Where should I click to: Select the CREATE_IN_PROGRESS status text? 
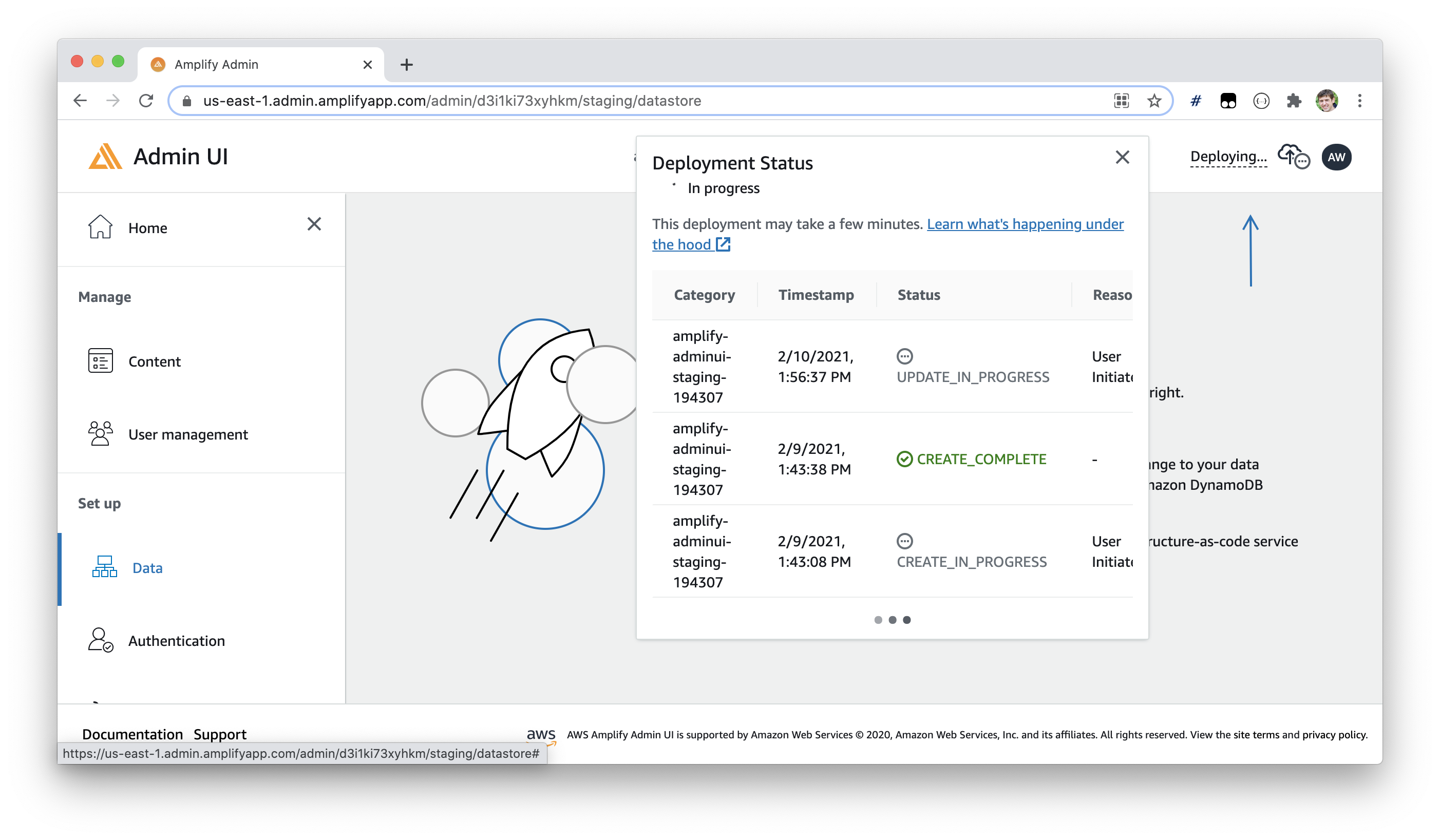(x=972, y=562)
